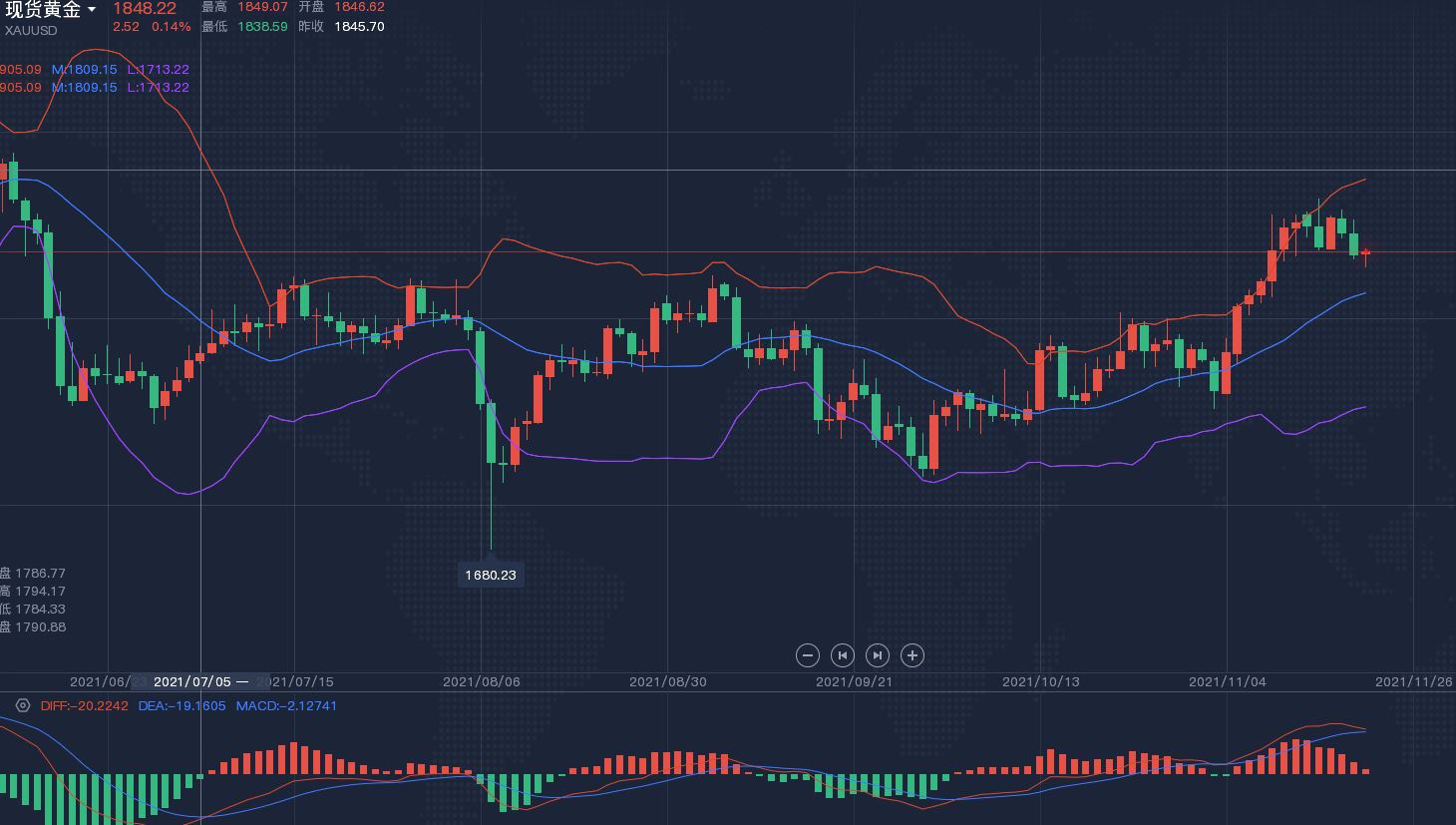Click the DEA value label in MACD panel
The height and width of the screenshot is (825, 1456).
point(182,705)
